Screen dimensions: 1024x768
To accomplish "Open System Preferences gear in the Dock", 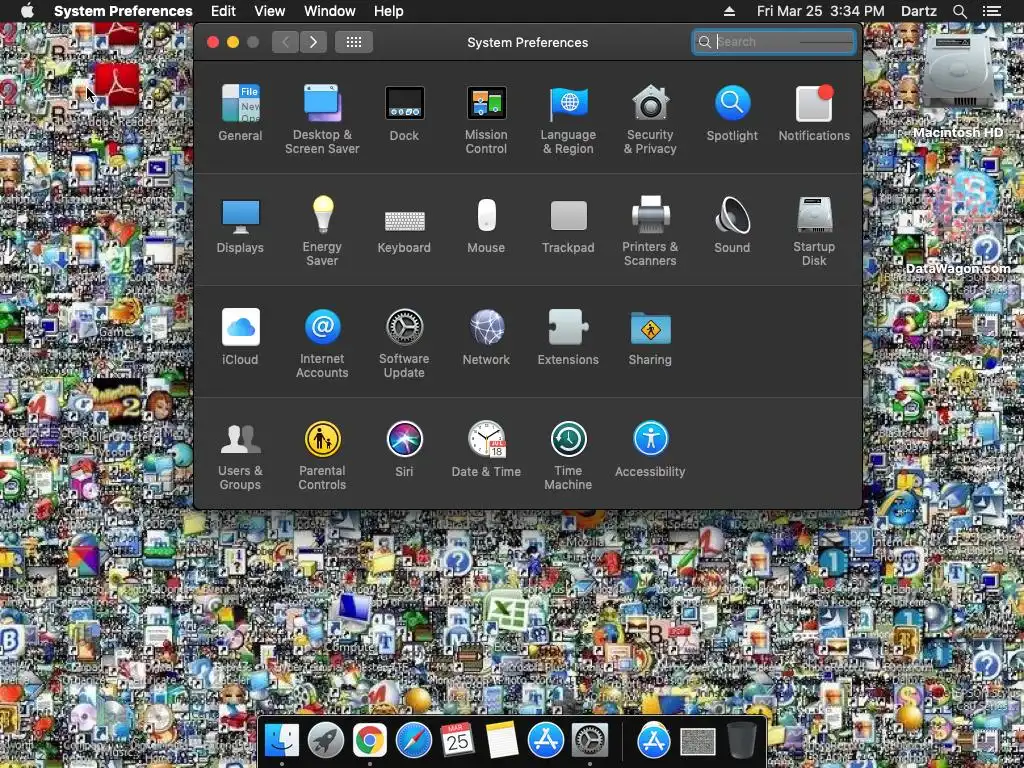I will pos(590,741).
